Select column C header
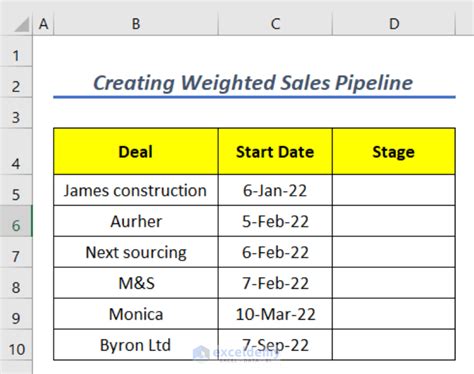Viewport: 474px width, 374px height. (275, 24)
